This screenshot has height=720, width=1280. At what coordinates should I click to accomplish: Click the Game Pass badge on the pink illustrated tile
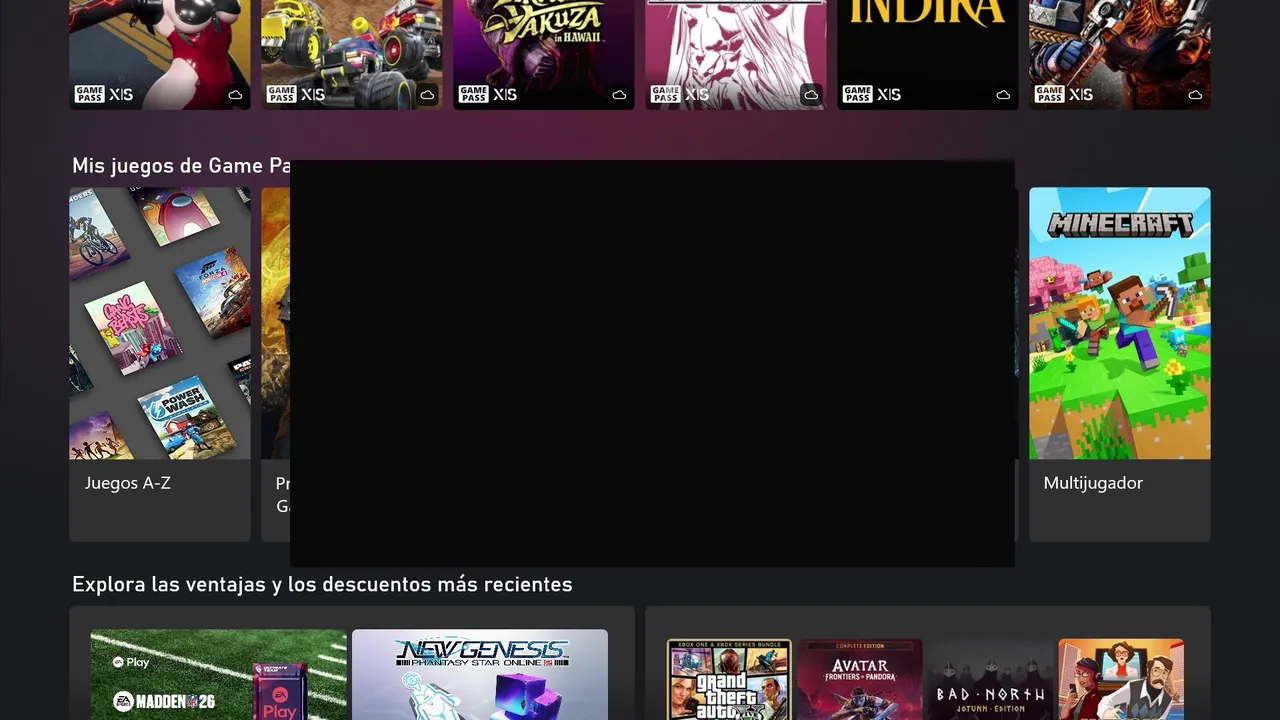(665, 94)
